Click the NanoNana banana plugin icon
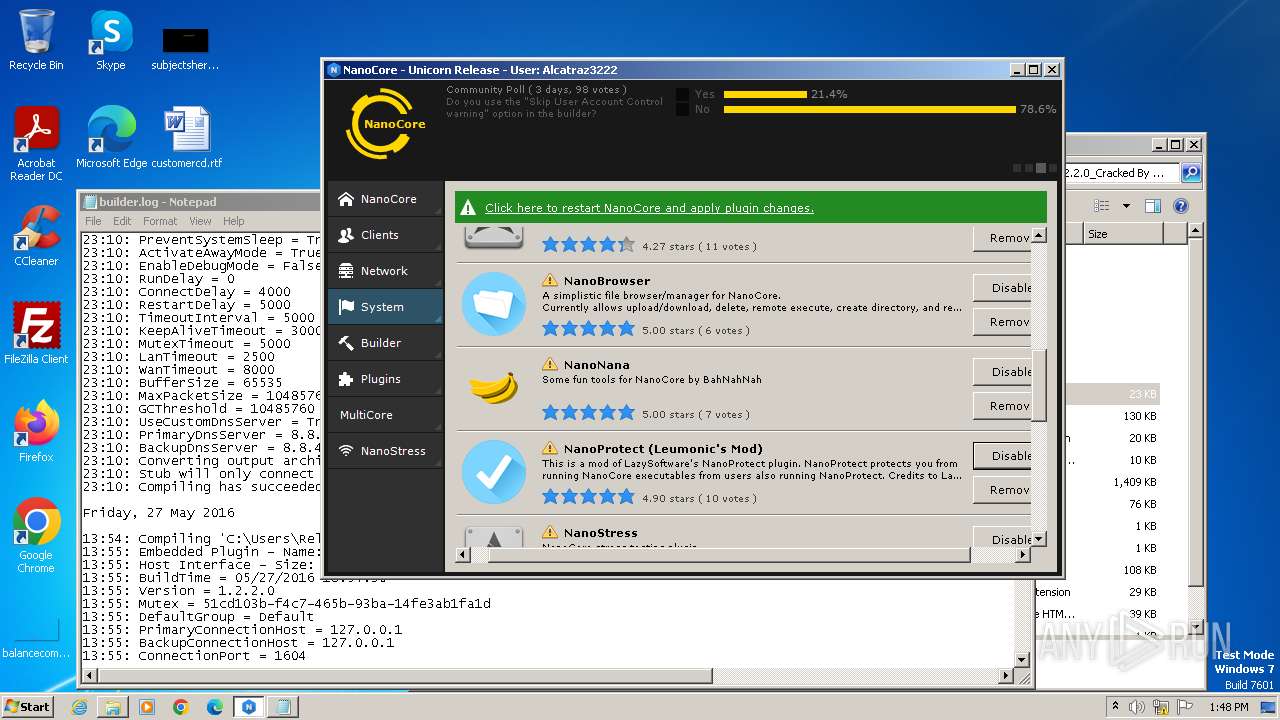Viewport: 1280px width, 720px height. click(x=494, y=388)
